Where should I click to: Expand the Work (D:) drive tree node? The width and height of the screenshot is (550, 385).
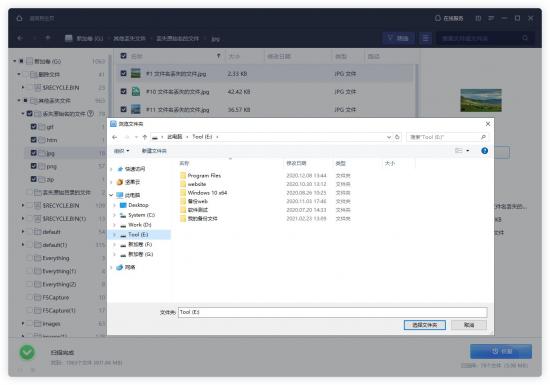[x=115, y=225]
